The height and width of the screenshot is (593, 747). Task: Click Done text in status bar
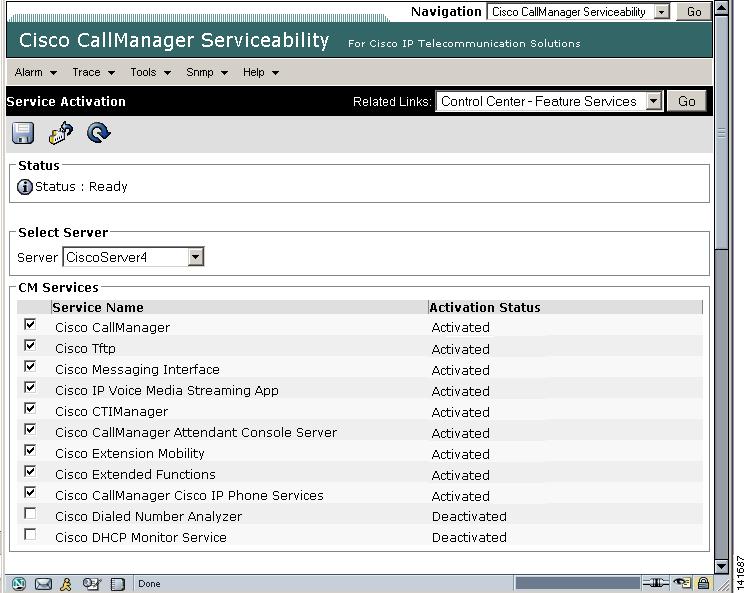[149, 583]
